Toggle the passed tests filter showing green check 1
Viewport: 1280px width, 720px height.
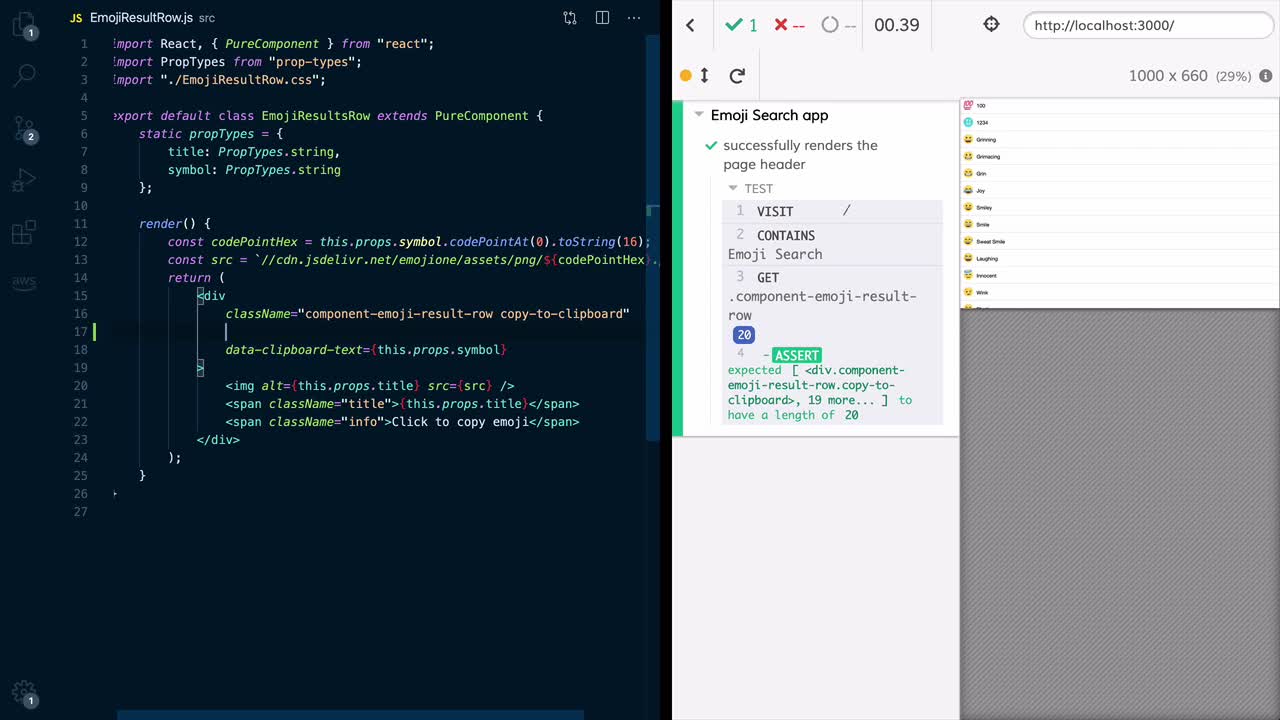[741, 25]
